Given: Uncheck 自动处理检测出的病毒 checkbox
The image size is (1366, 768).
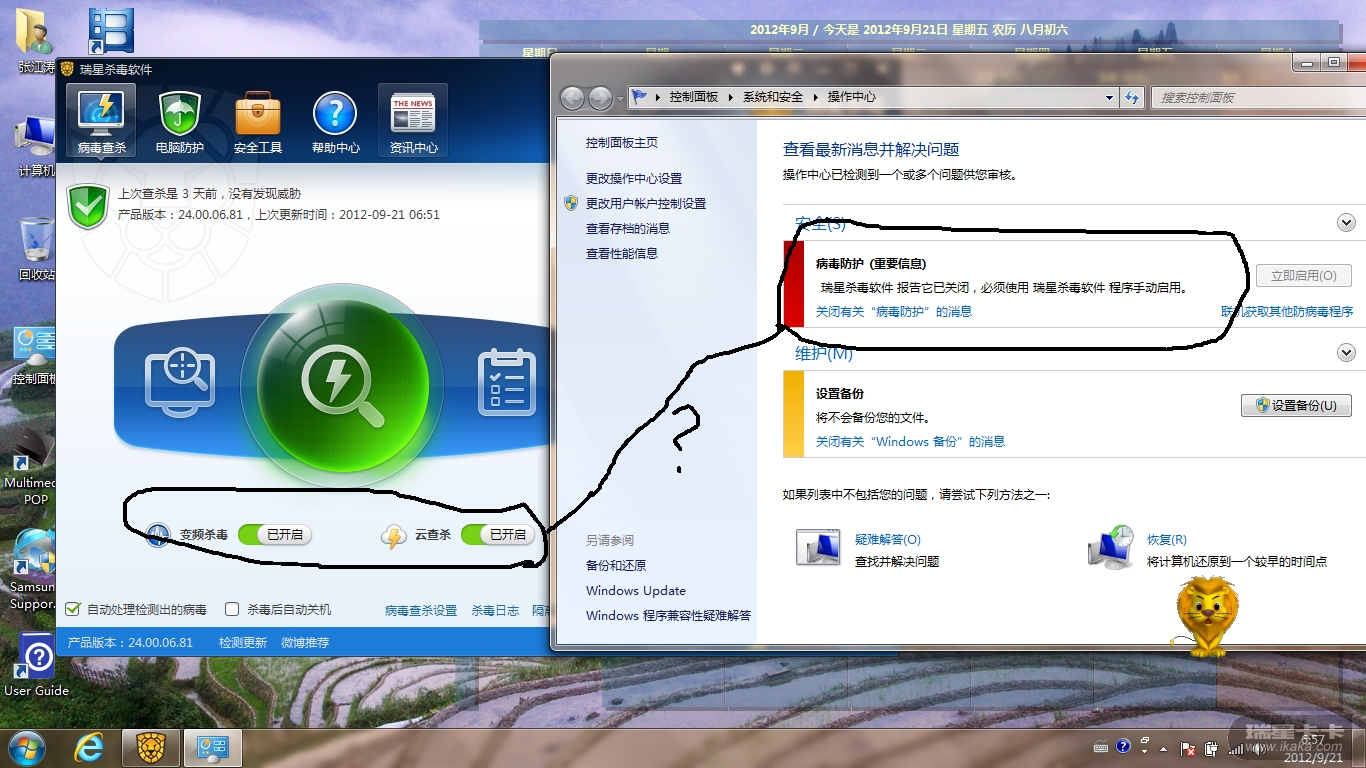Looking at the screenshot, I should tap(72, 609).
